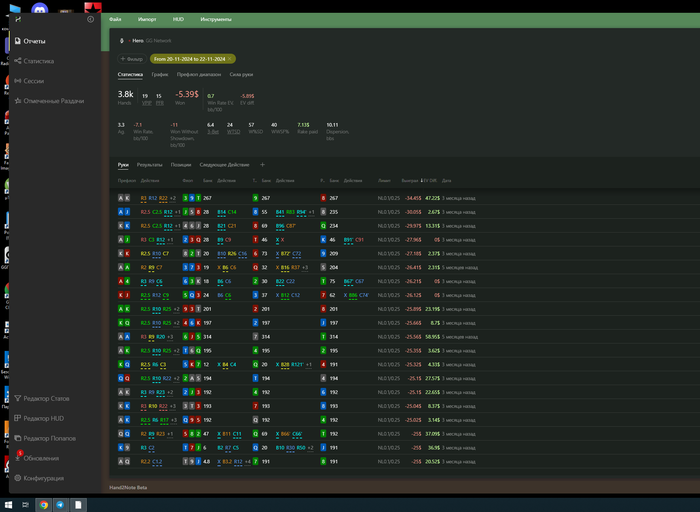Collapse the sidebar with the arrow circle icon
The width and height of the screenshot is (700, 512).
point(91,19)
